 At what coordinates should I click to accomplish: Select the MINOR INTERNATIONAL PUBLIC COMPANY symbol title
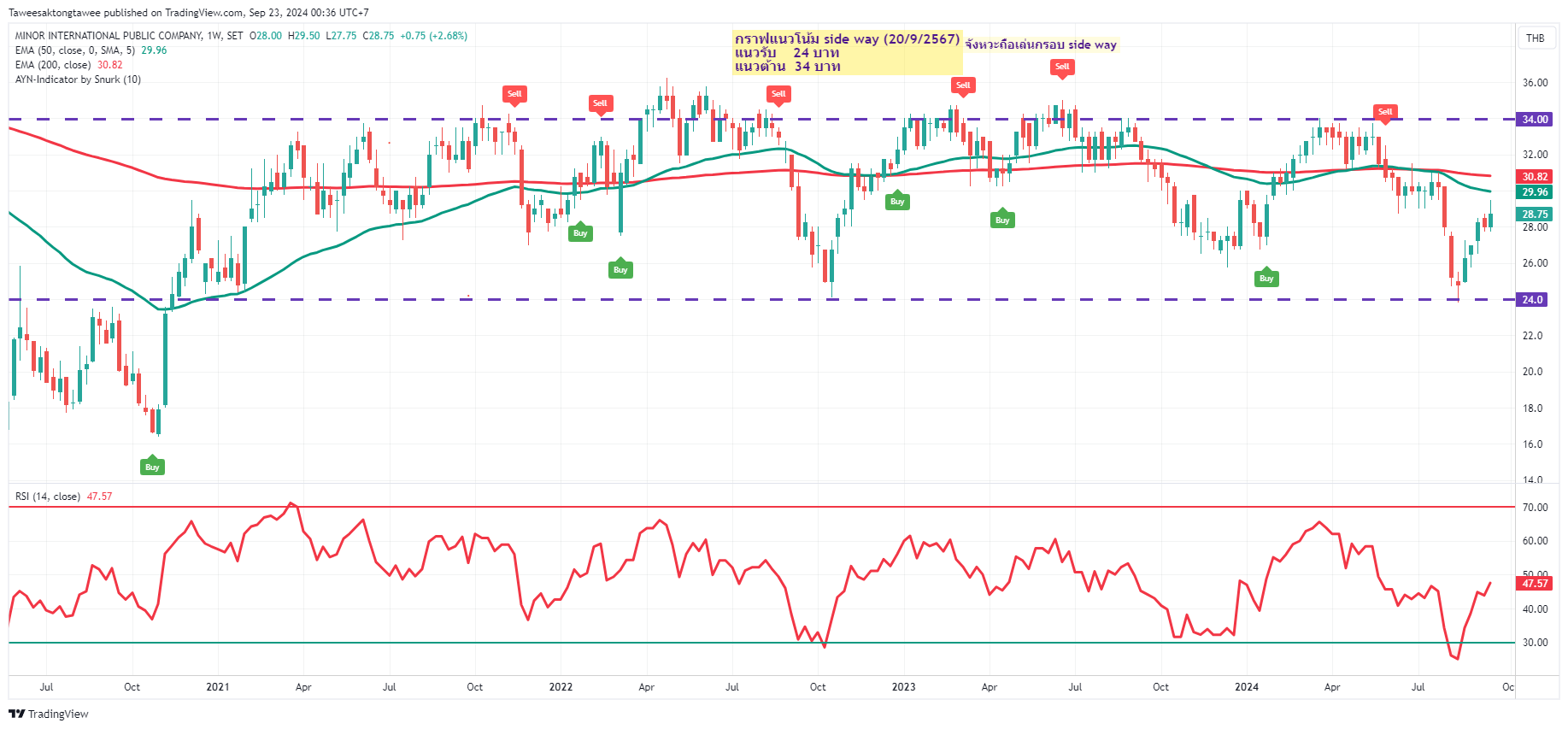[109, 36]
